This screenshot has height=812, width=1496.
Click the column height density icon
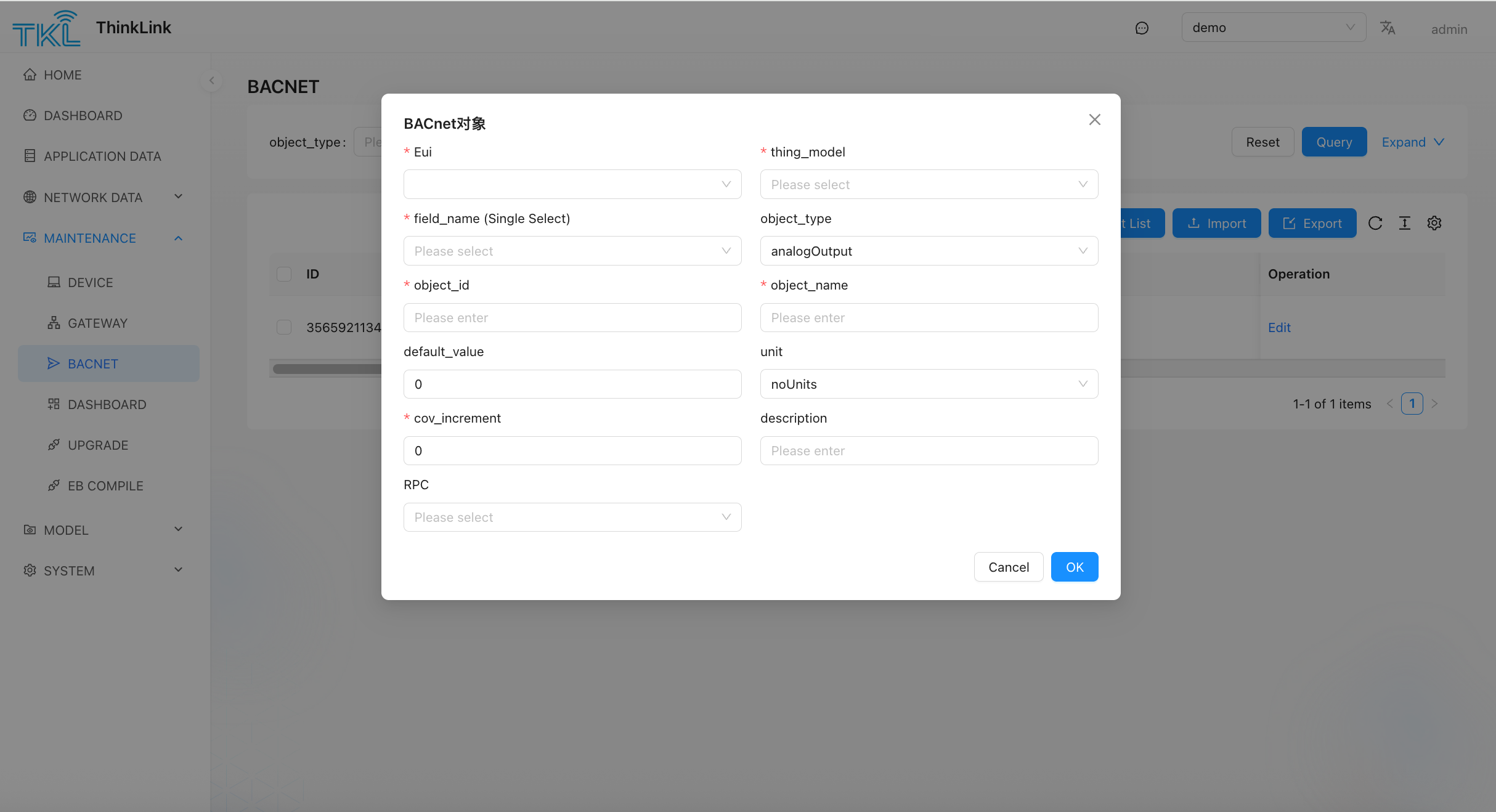(x=1405, y=223)
